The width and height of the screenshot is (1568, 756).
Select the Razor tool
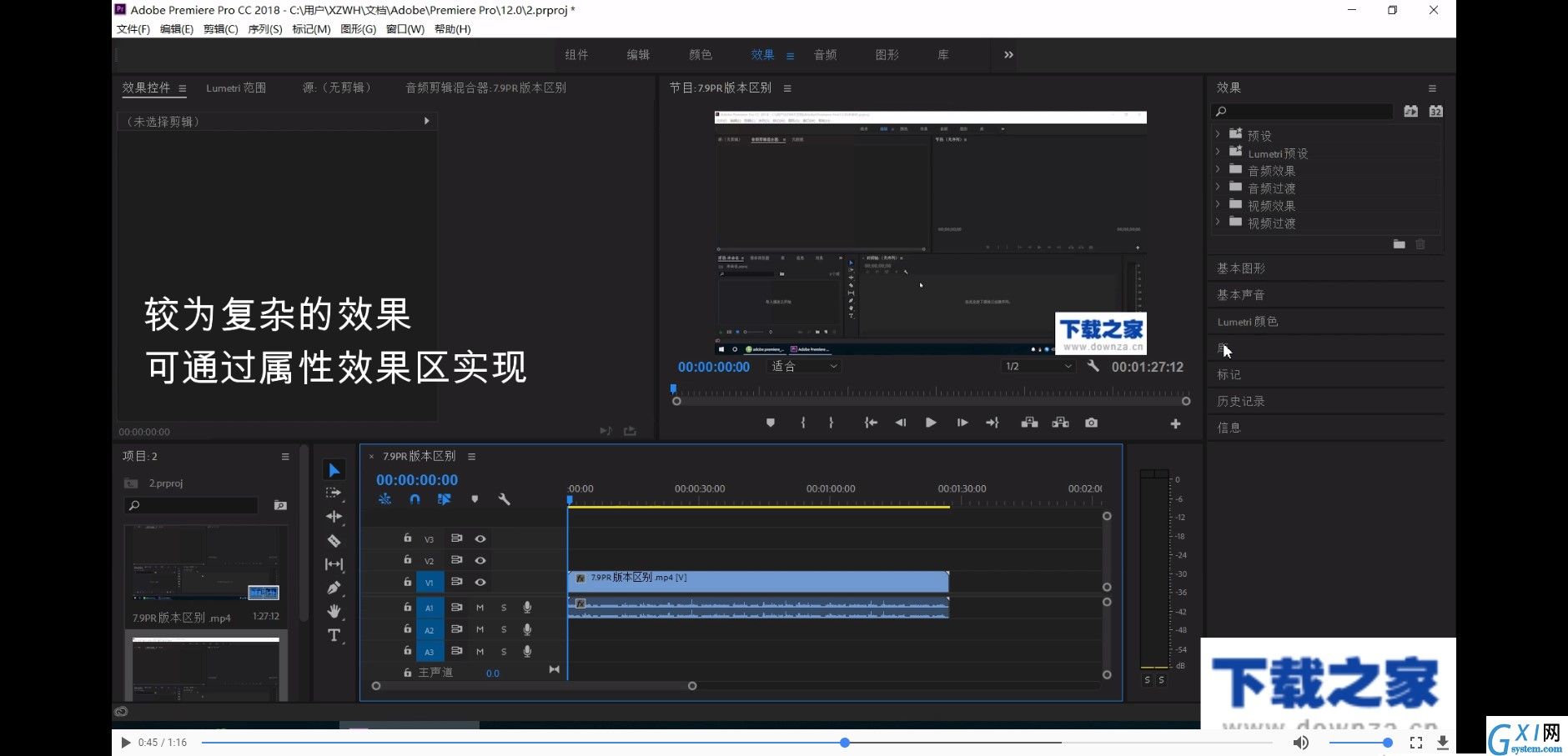[334, 540]
